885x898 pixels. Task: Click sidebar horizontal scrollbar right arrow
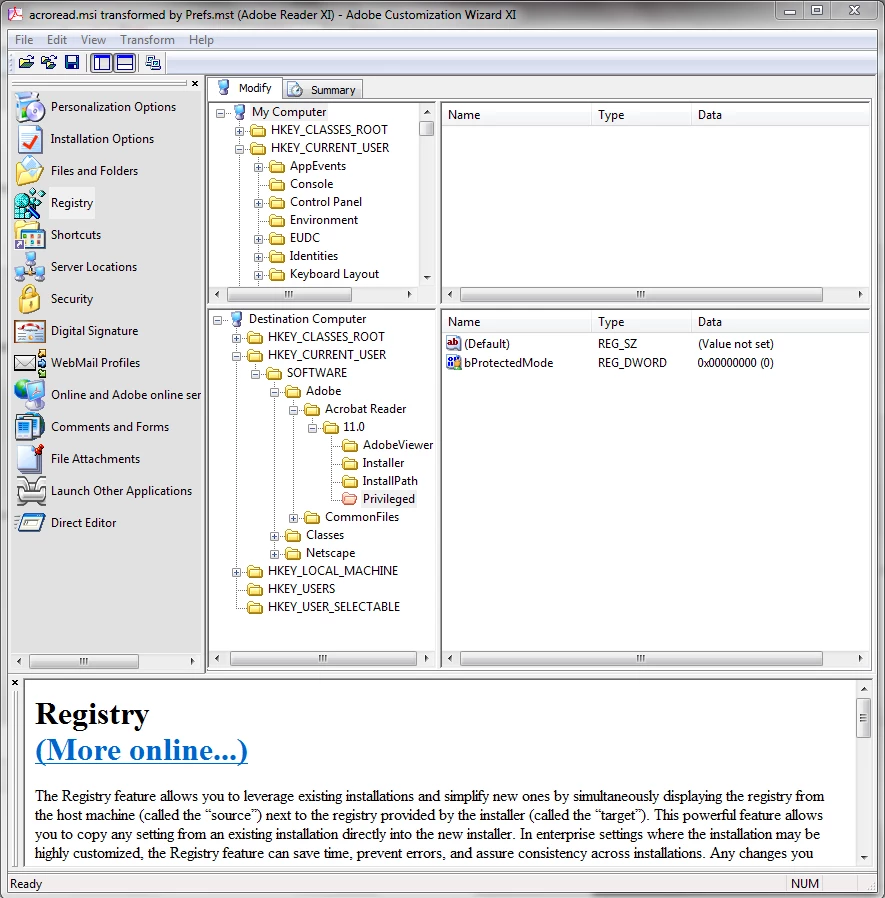[192, 661]
